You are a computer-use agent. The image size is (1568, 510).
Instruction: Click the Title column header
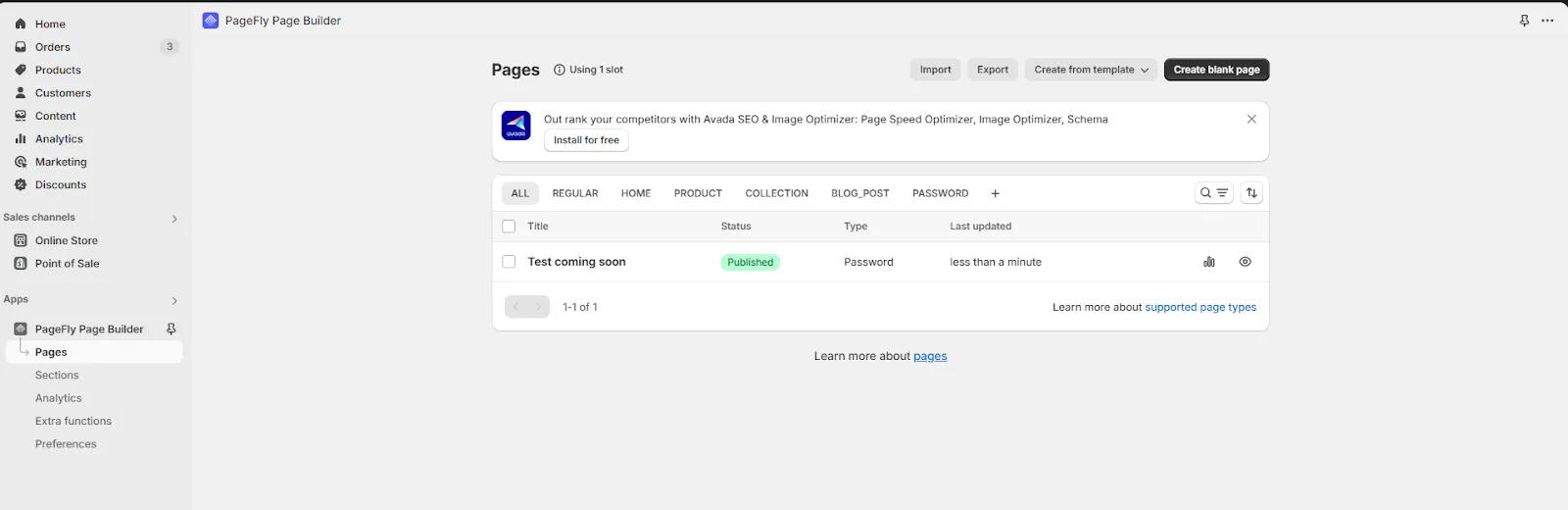(x=538, y=227)
